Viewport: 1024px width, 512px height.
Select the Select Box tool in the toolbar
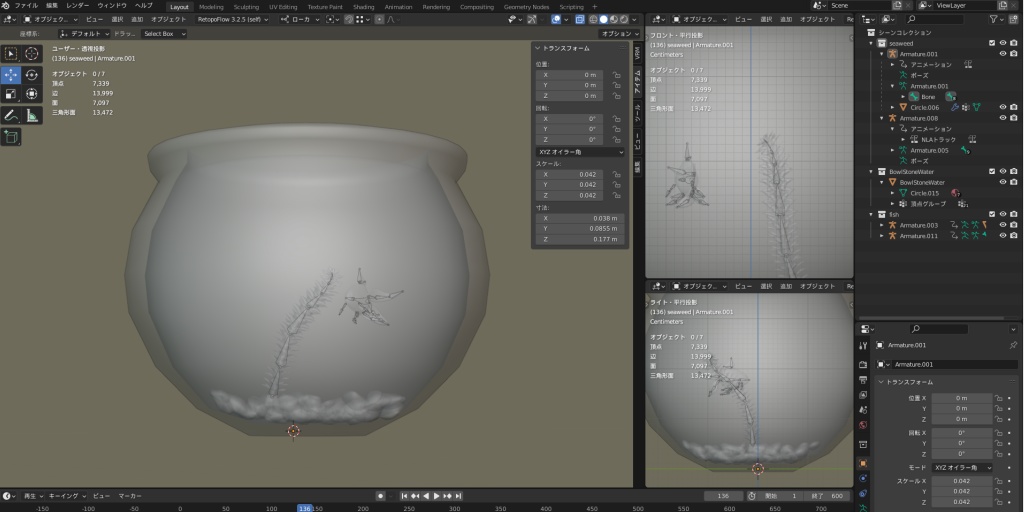(x=11, y=54)
